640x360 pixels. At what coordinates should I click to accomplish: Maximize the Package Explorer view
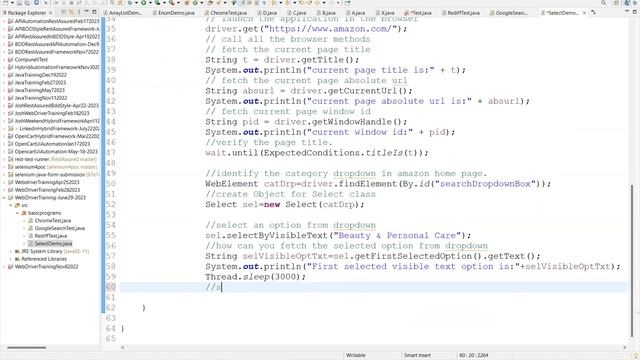(x=94, y=12)
